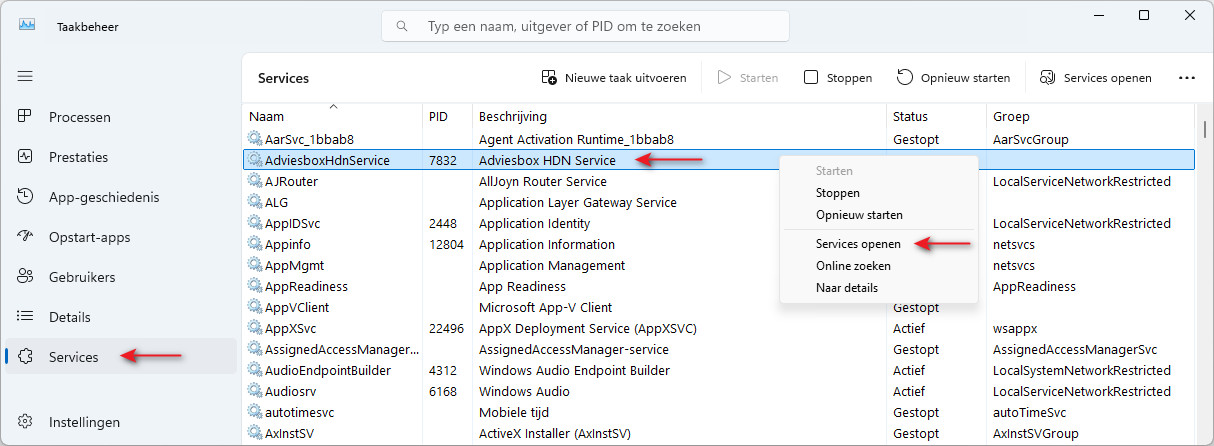The height and width of the screenshot is (446, 1214).
Task: Open Prestaties performance icon in sidebar
Action: 26,157
